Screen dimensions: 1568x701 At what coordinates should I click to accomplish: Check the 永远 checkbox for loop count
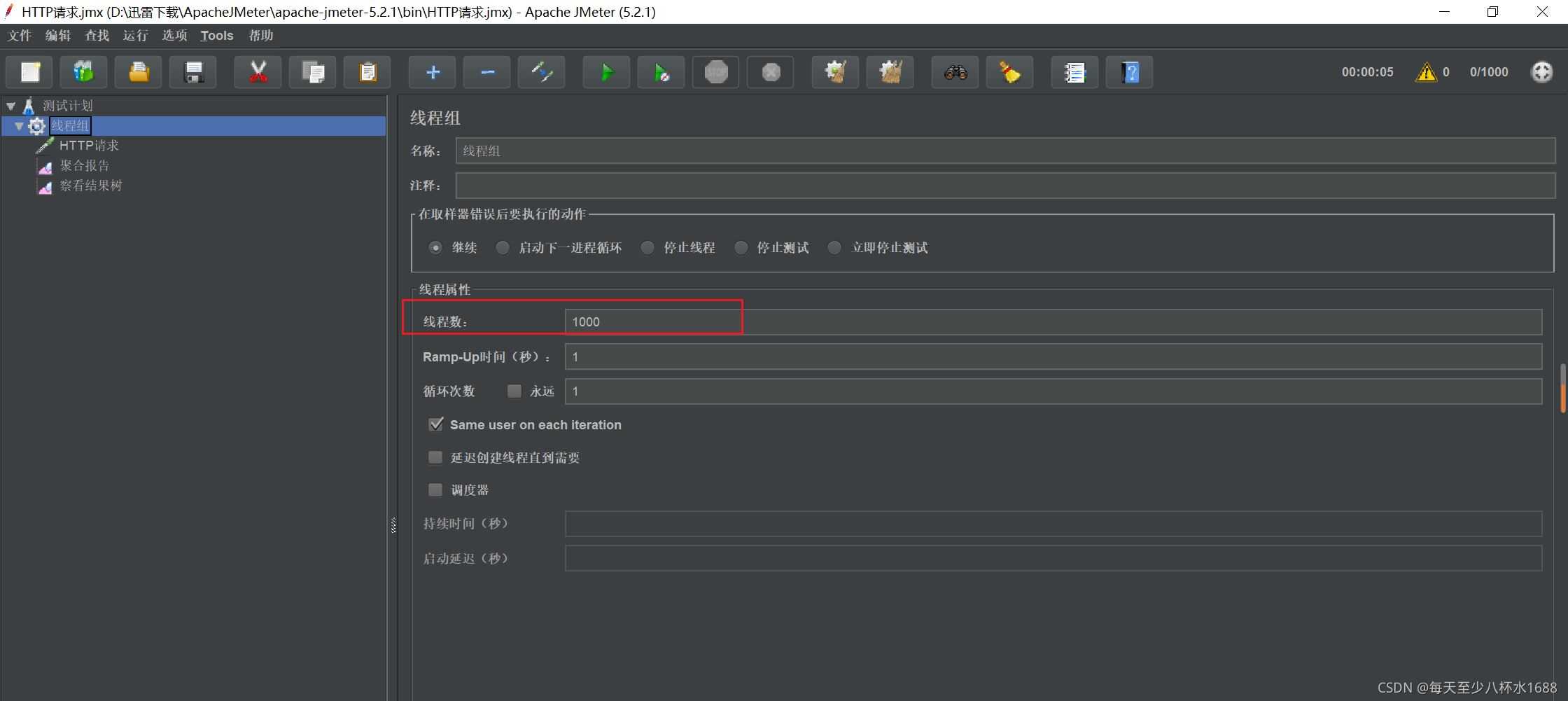click(x=514, y=391)
